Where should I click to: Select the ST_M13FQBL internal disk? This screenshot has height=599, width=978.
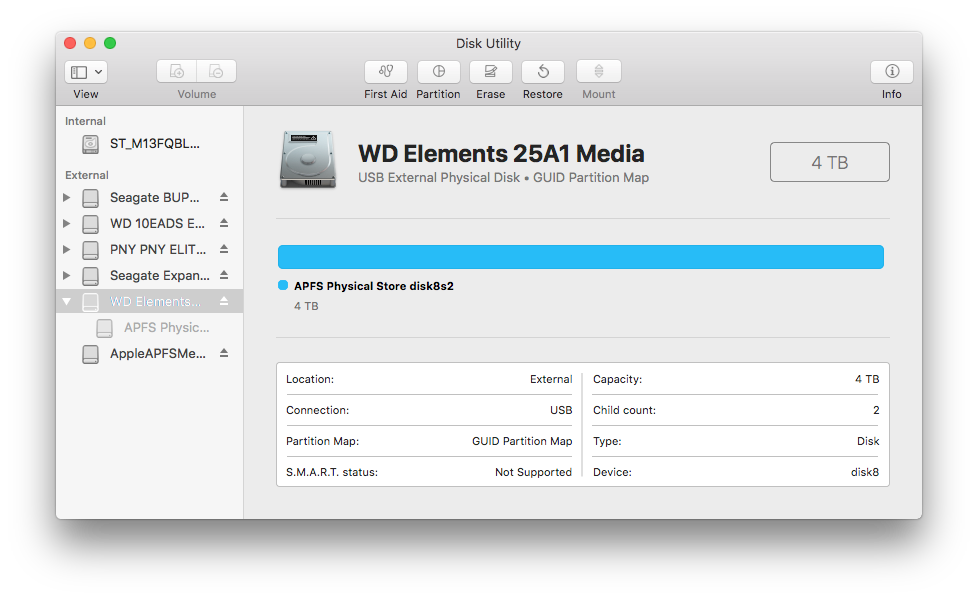pyautogui.click(x=150, y=144)
